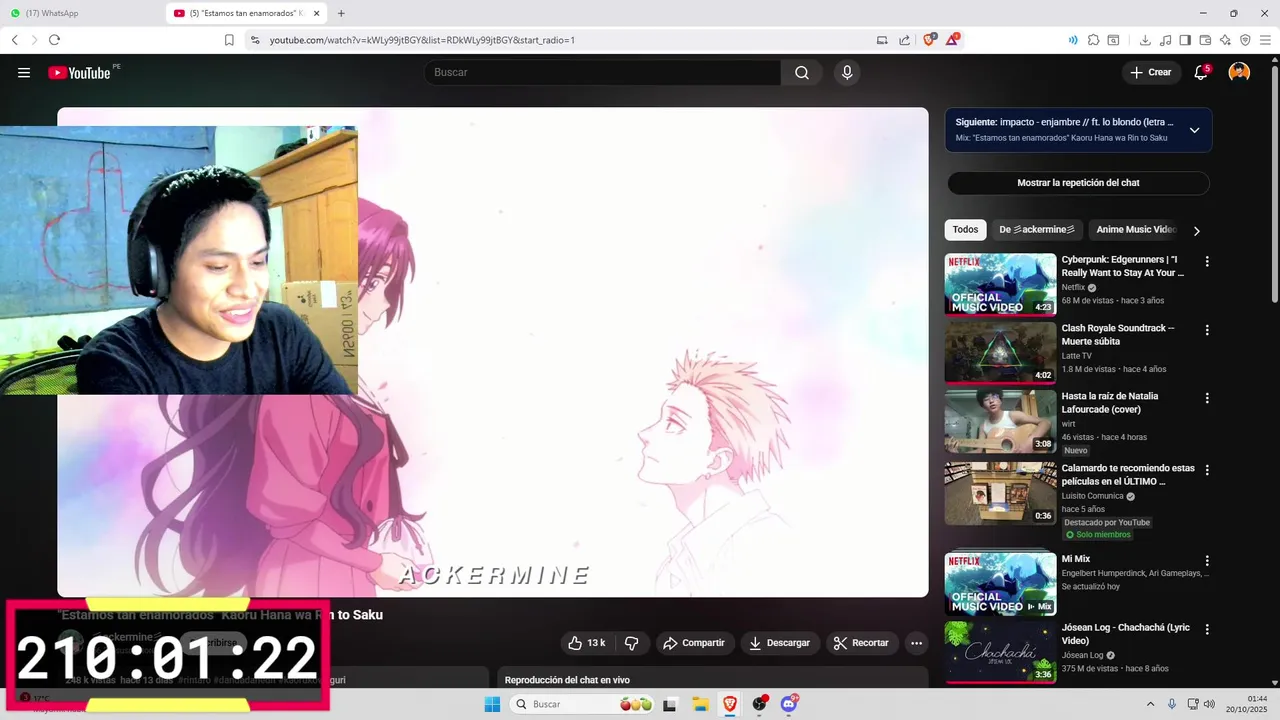1280x720 pixels.
Task: Open options menu for Cyberpunk video
Action: [1206, 261]
